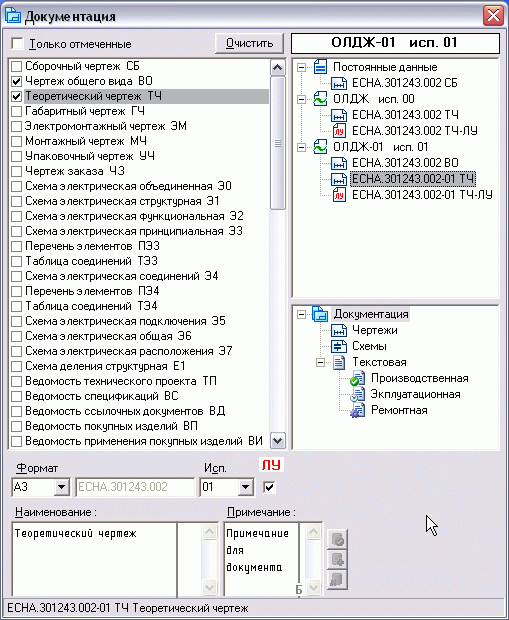Click the Постоянные данные document icon
This screenshot has height=620, width=509.
tap(320, 67)
